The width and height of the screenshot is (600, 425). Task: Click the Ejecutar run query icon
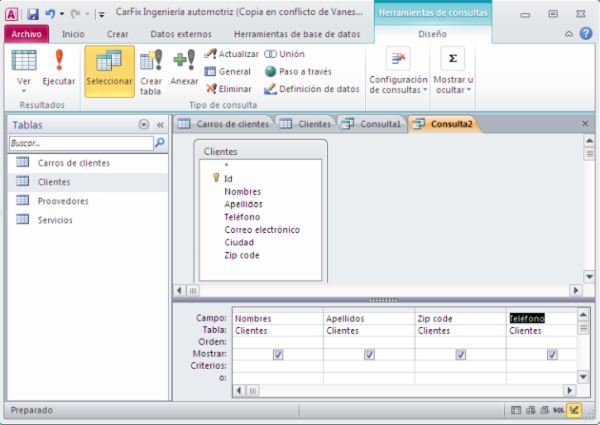(58, 68)
